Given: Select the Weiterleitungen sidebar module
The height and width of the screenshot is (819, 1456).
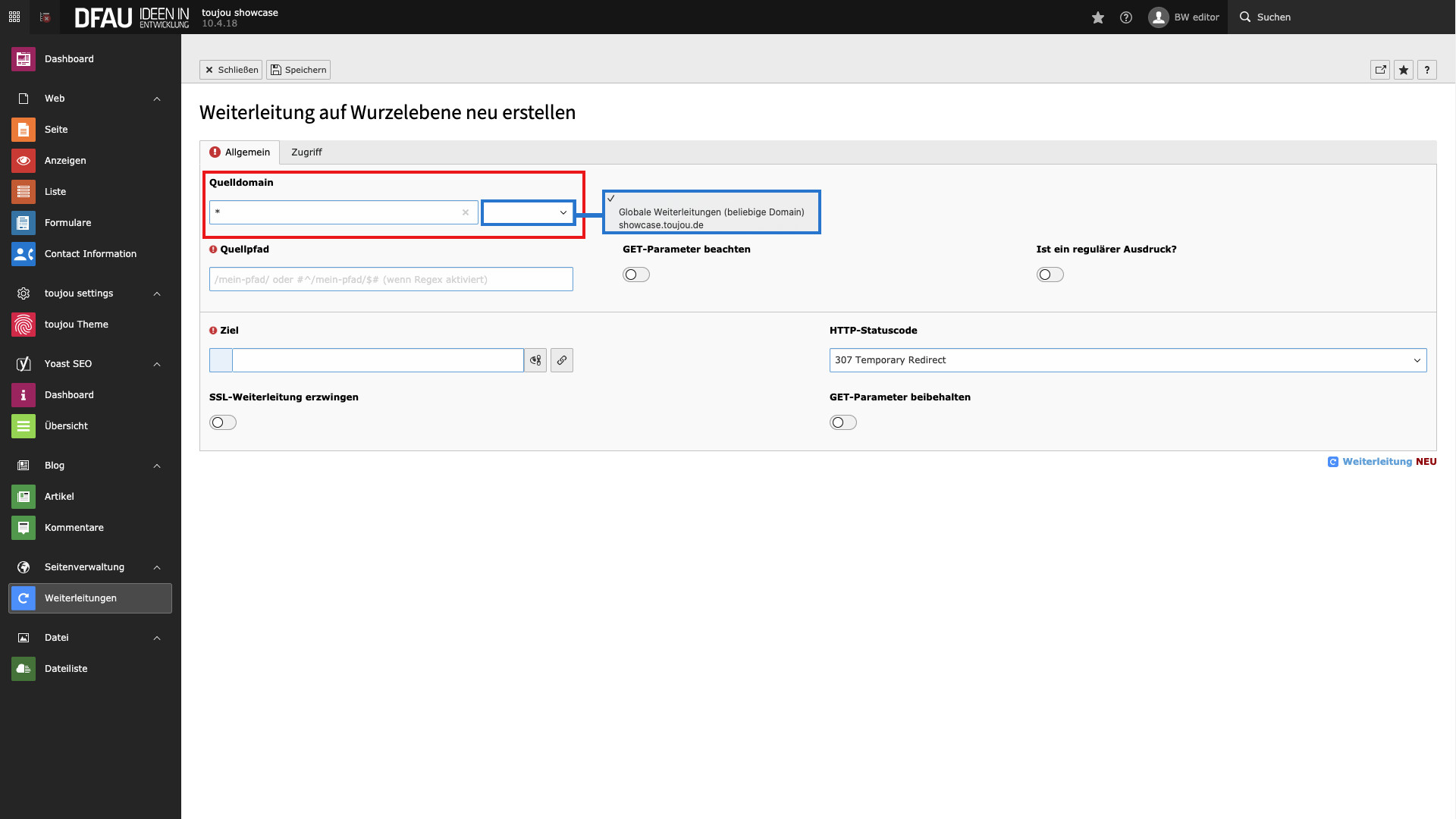Looking at the screenshot, I should (80, 598).
